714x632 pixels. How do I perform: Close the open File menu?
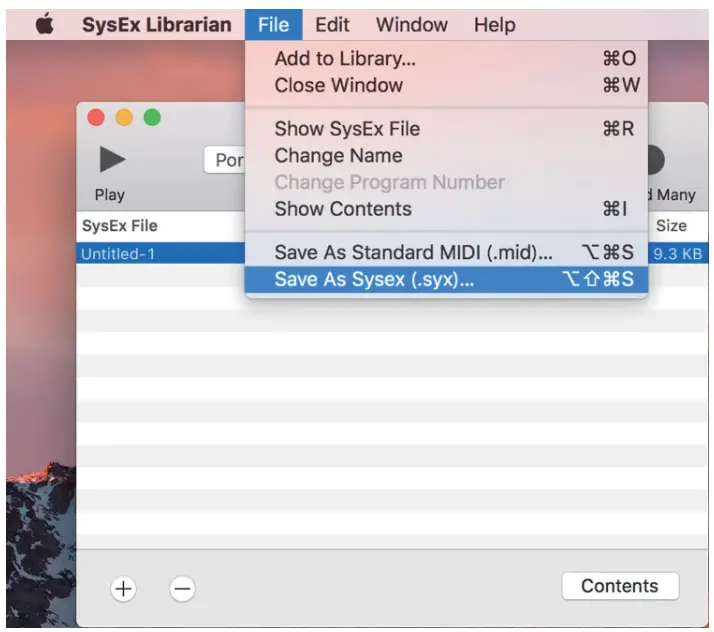tap(273, 25)
